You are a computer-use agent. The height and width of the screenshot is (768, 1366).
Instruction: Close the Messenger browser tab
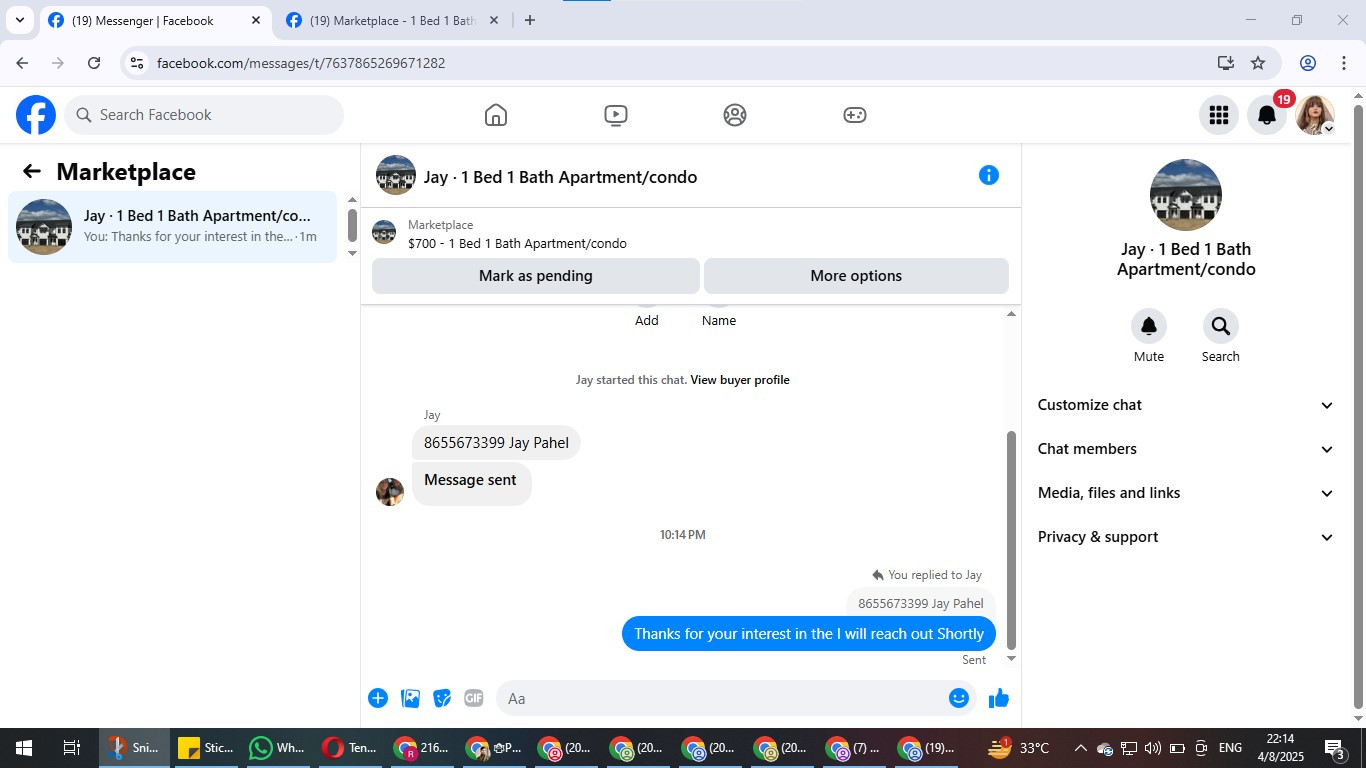[256, 20]
